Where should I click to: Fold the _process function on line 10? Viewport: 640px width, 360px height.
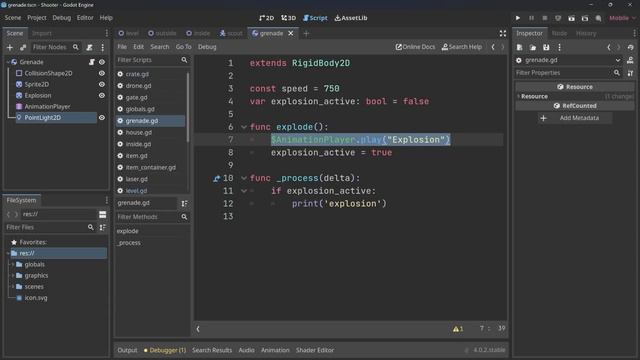coord(244,178)
